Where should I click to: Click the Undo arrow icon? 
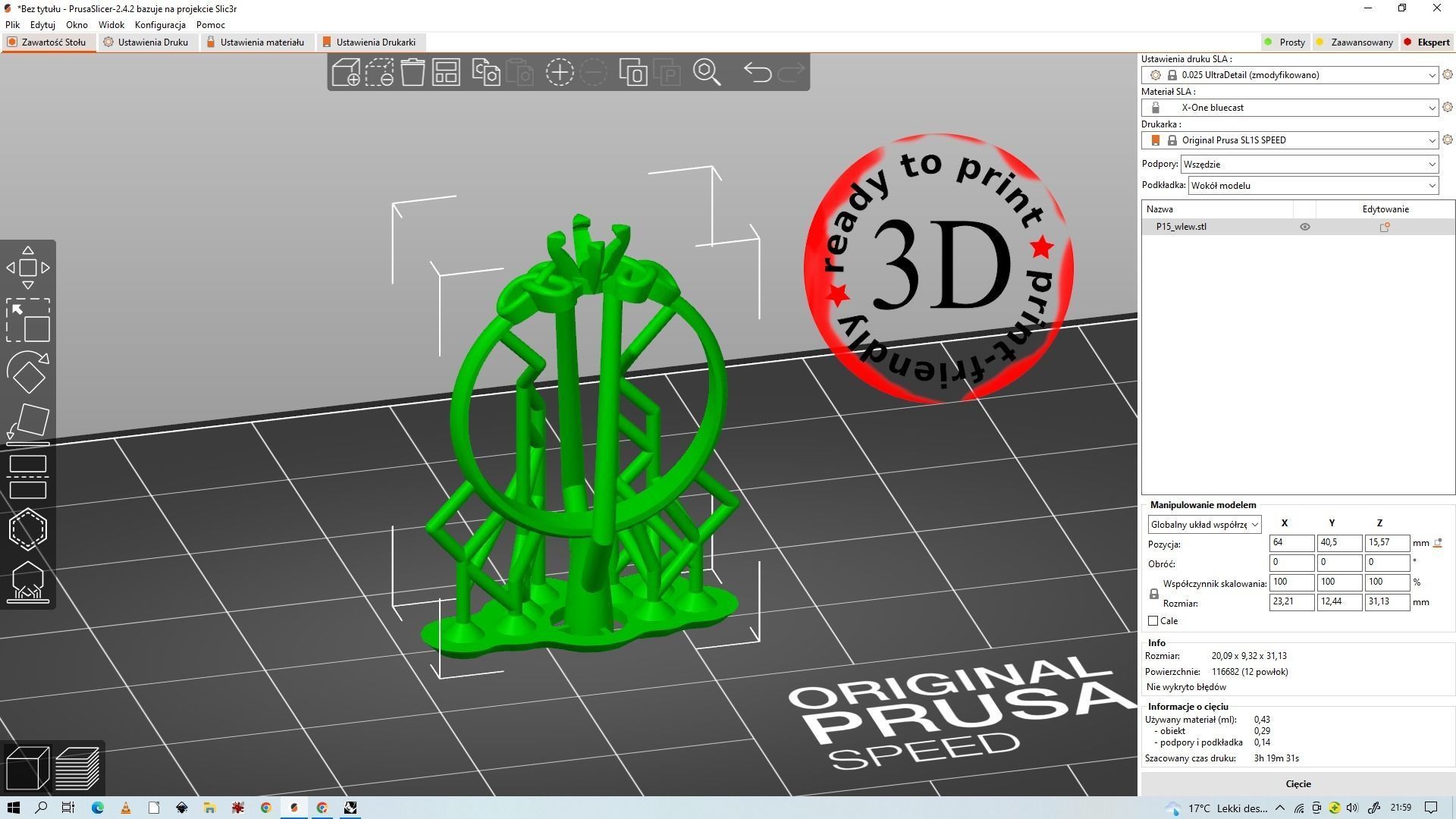(x=757, y=72)
